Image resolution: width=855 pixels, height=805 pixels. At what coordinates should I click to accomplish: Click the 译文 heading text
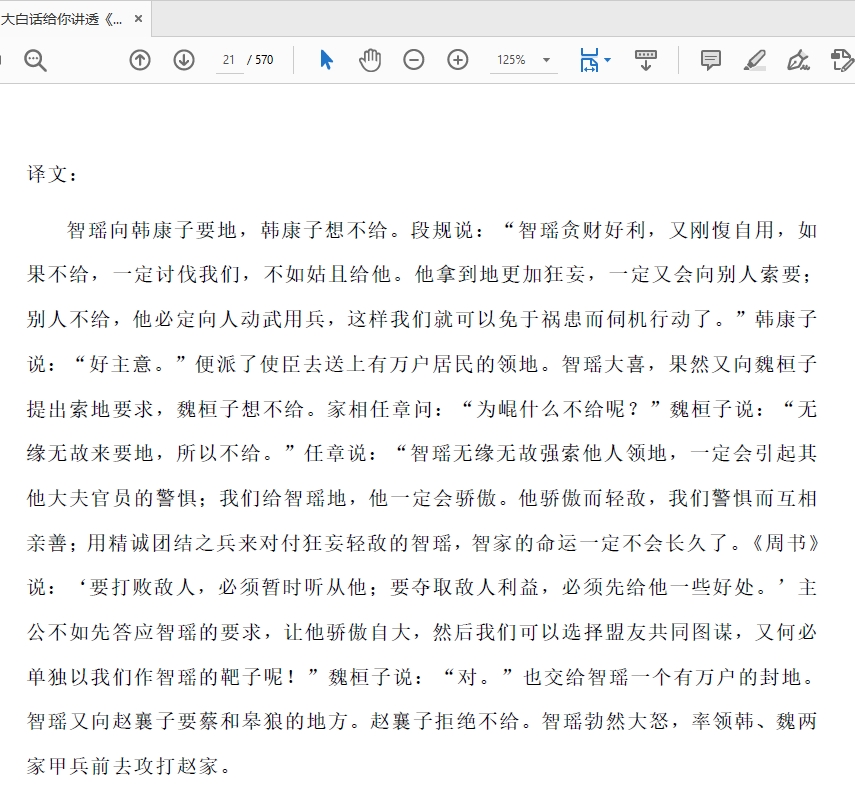pyautogui.click(x=52, y=174)
